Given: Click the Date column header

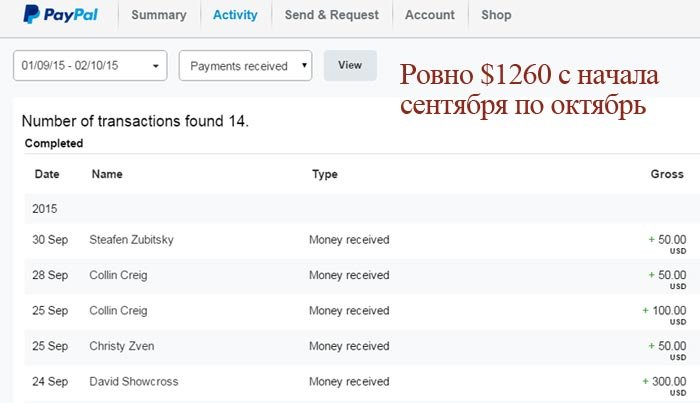Looking at the screenshot, I should coord(47,174).
